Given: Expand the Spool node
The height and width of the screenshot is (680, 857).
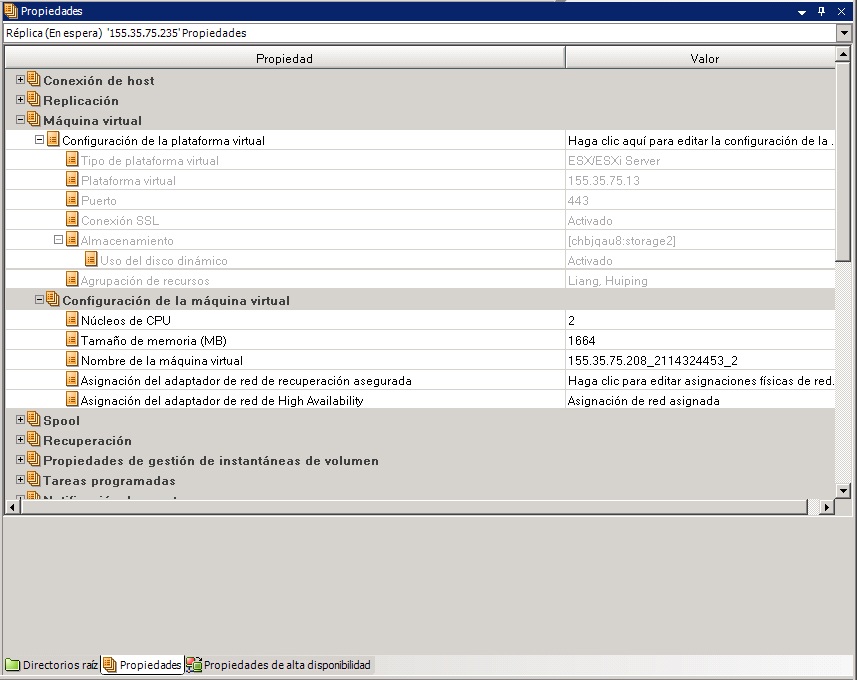Looking at the screenshot, I should click(20, 420).
